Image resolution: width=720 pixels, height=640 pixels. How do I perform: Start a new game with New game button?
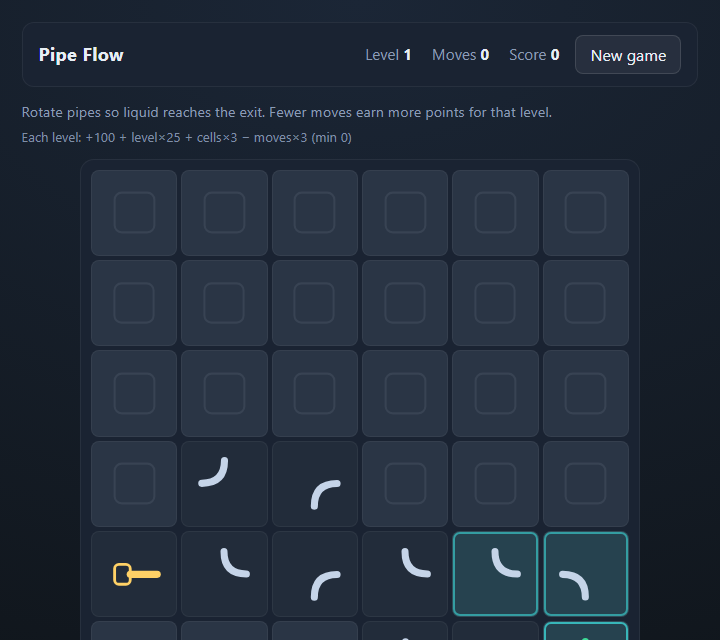[x=628, y=55]
